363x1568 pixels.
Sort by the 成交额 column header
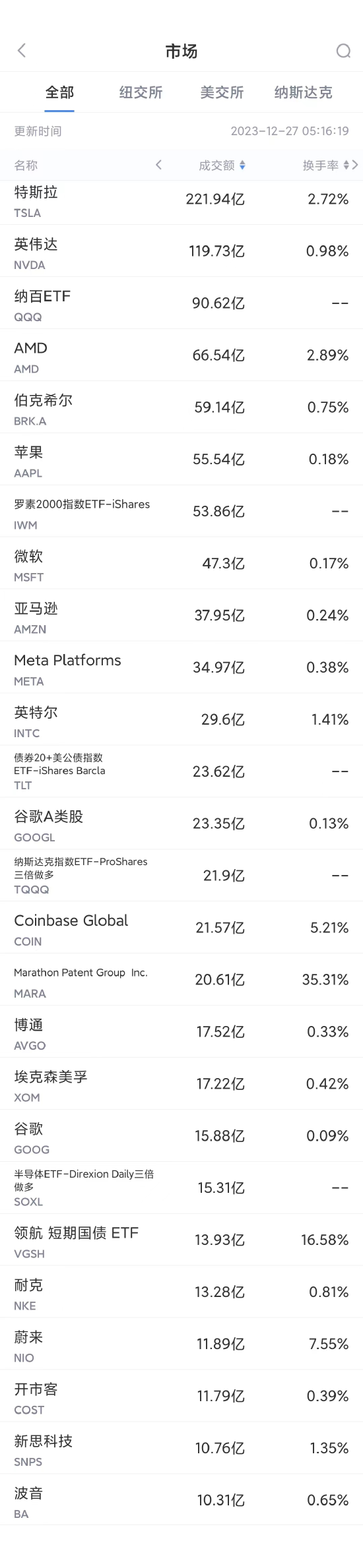tap(216, 166)
